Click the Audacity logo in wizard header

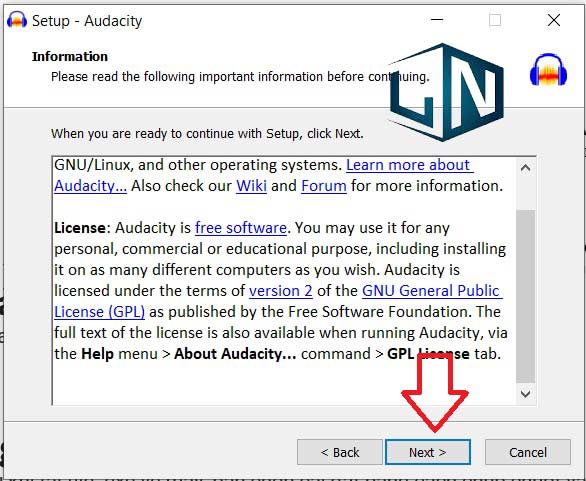[548, 70]
